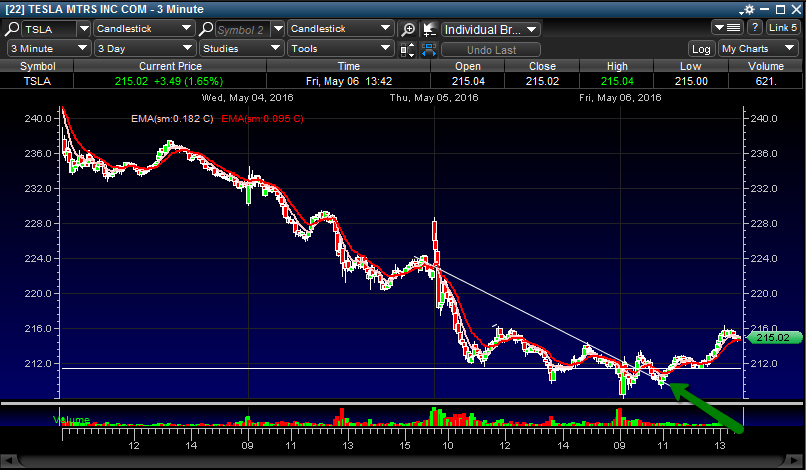
Task: Click the Low column header
Action: tap(690, 66)
